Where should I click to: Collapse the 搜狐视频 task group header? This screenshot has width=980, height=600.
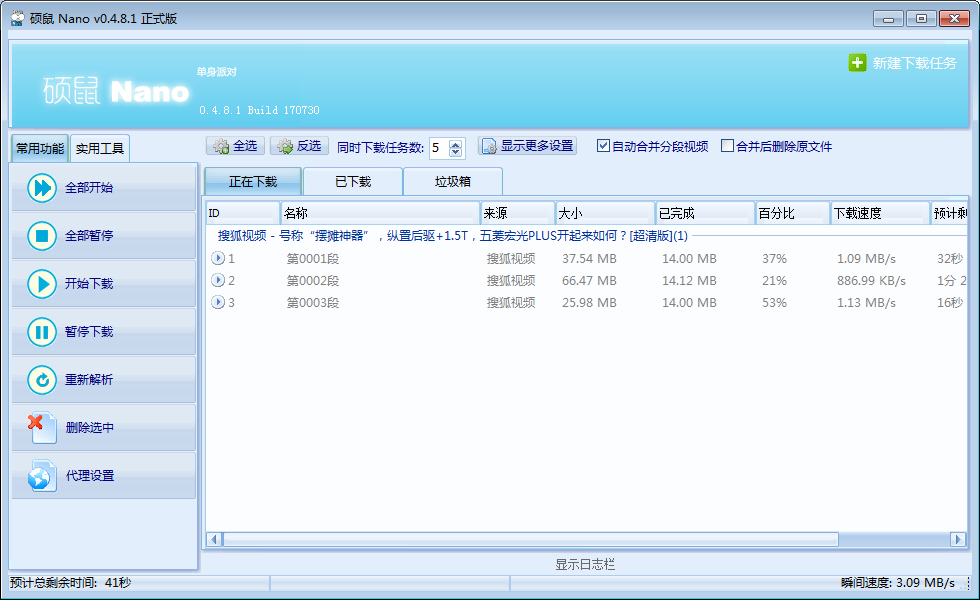(452, 236)
